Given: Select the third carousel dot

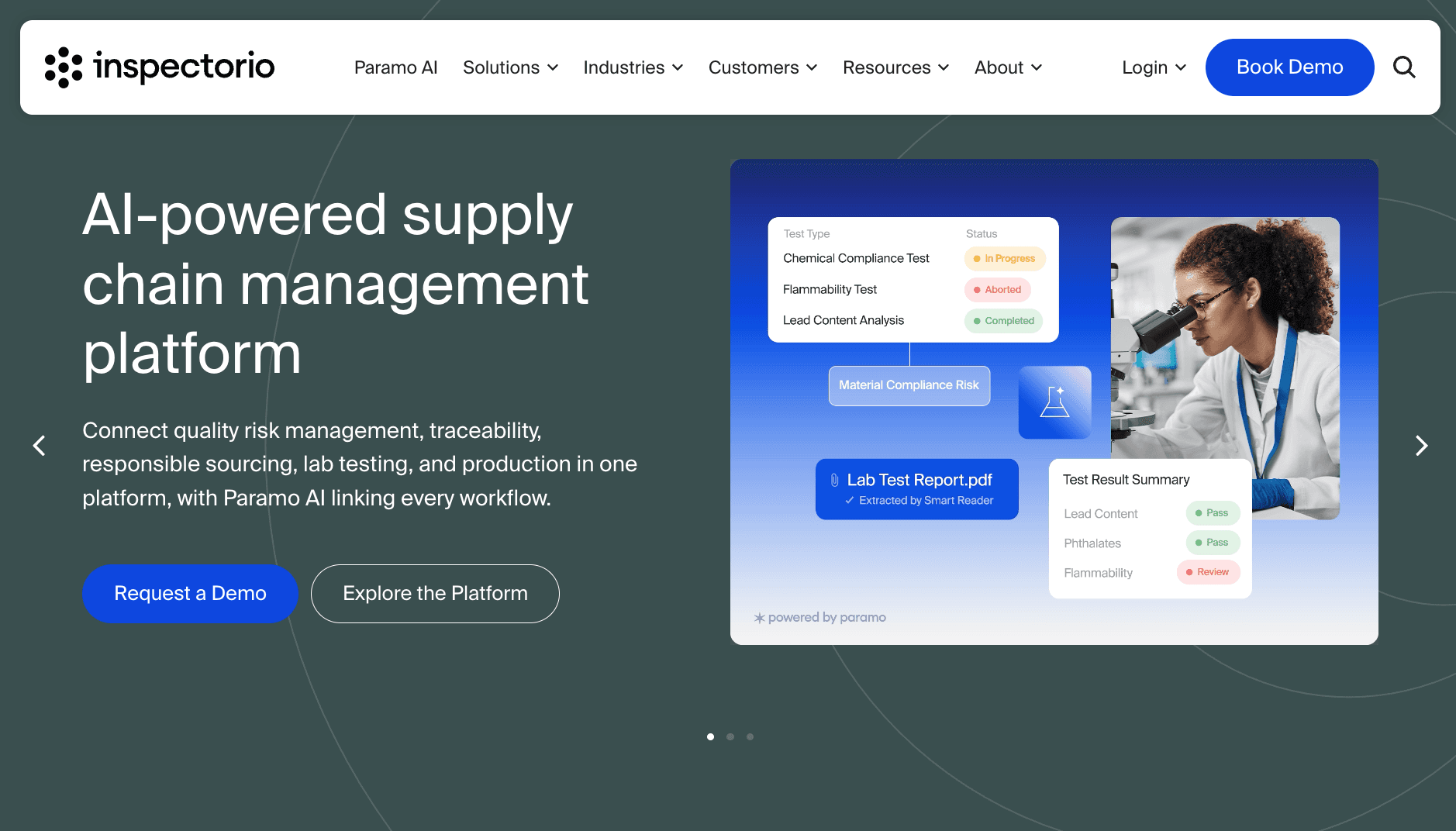Looking at the screenshot, I should (750, 736).
